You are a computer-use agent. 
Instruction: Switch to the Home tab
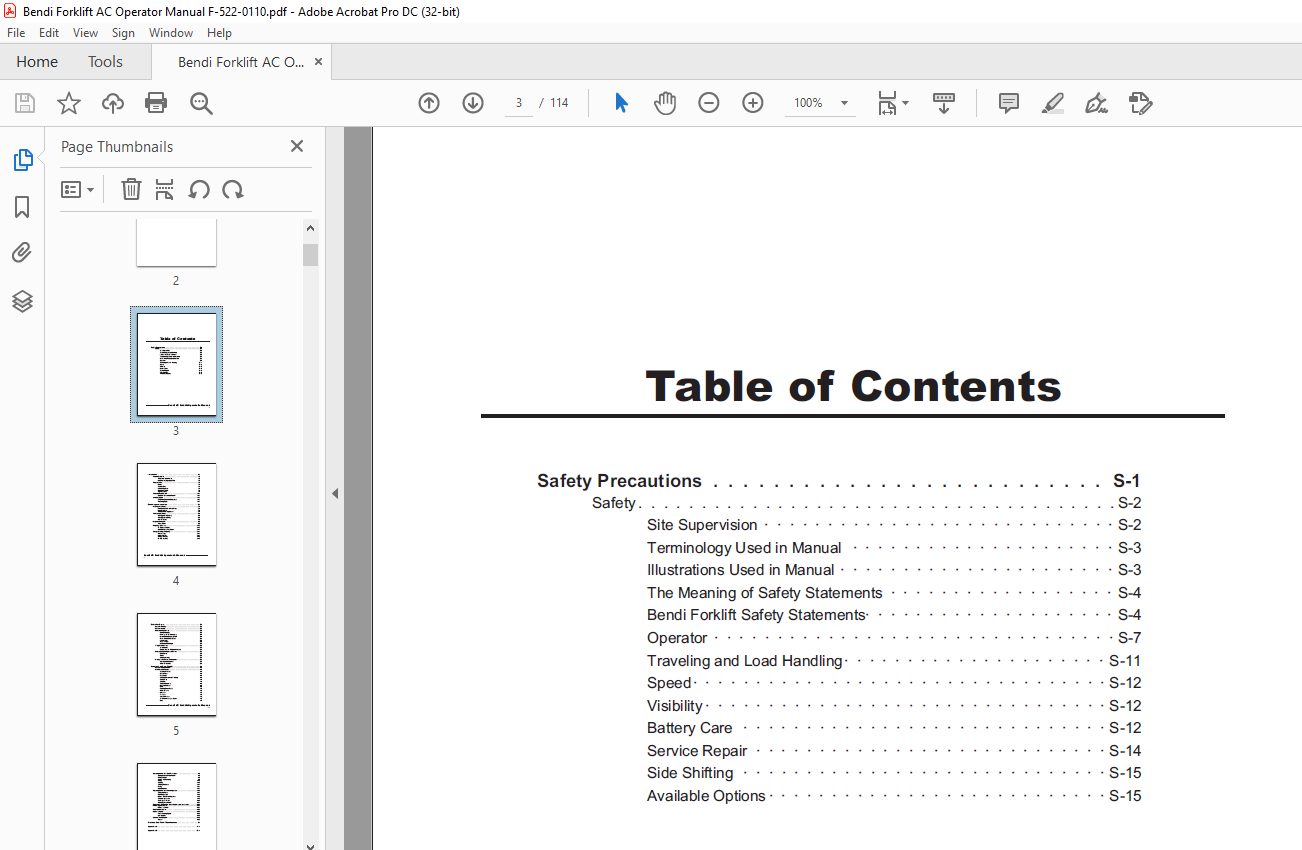click(37, 62)
